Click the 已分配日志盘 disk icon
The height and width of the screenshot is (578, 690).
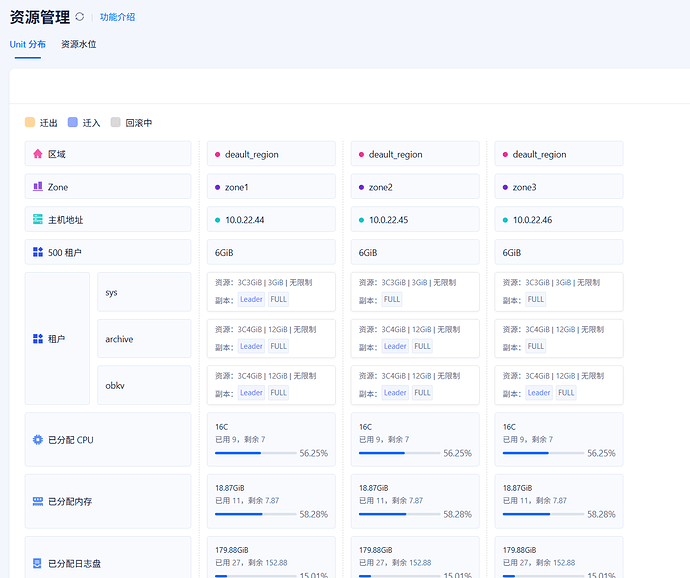(x=38, y=563)
